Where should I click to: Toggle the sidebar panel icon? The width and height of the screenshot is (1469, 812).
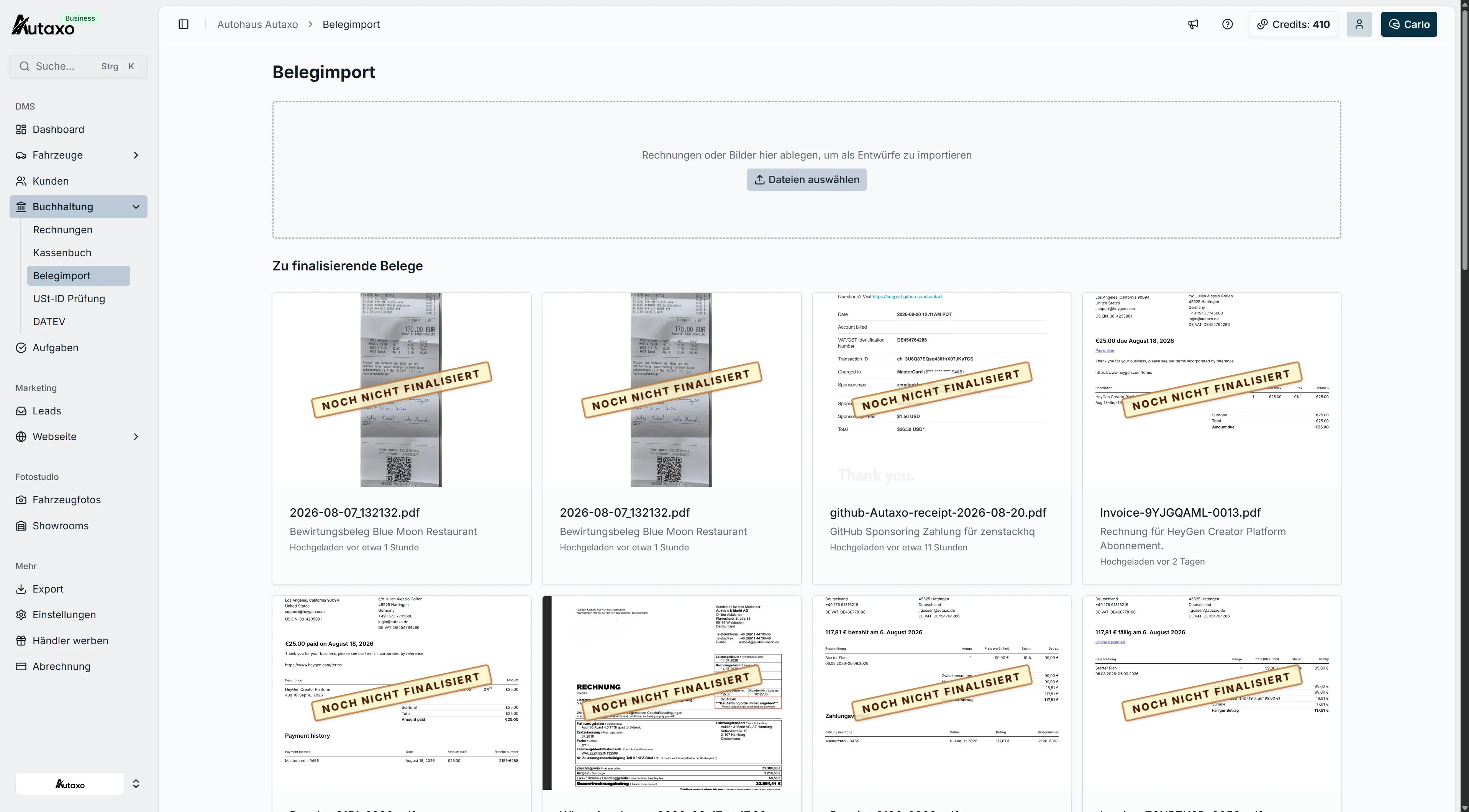(x=184, y=24)
